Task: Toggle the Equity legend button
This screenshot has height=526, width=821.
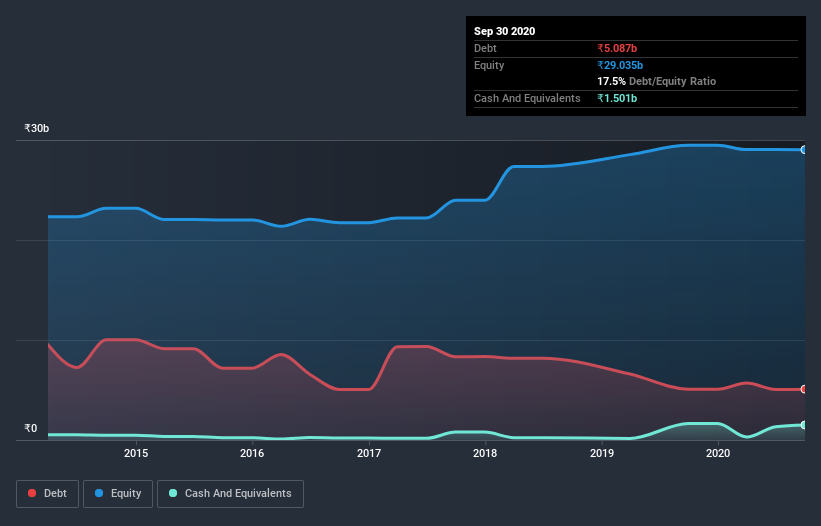Action: pyautogui.click(x=118, y=494)
